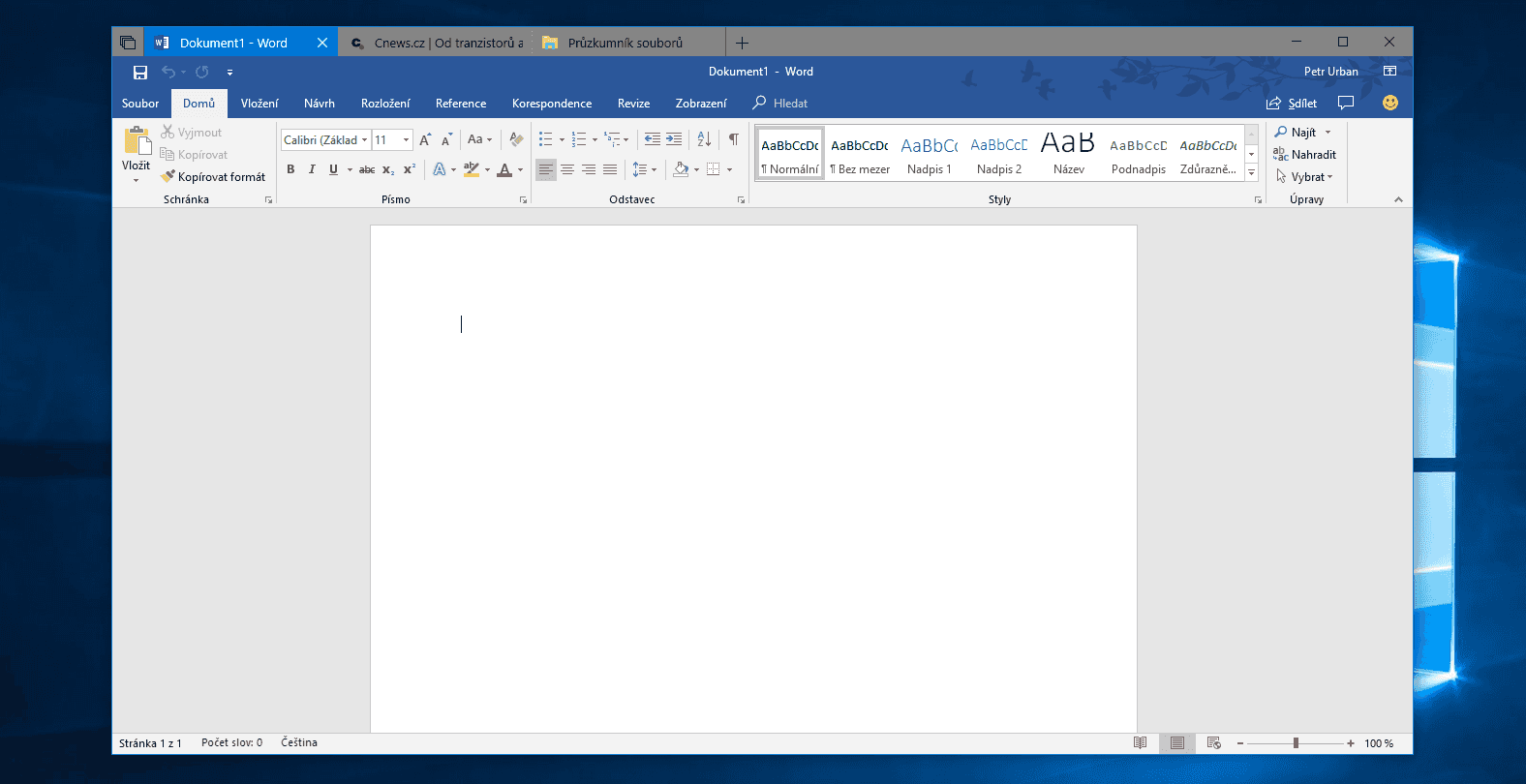This screenshot has width=1526, height=784.
Task: Increase indent of paragraph
Action: pos(674,139)
